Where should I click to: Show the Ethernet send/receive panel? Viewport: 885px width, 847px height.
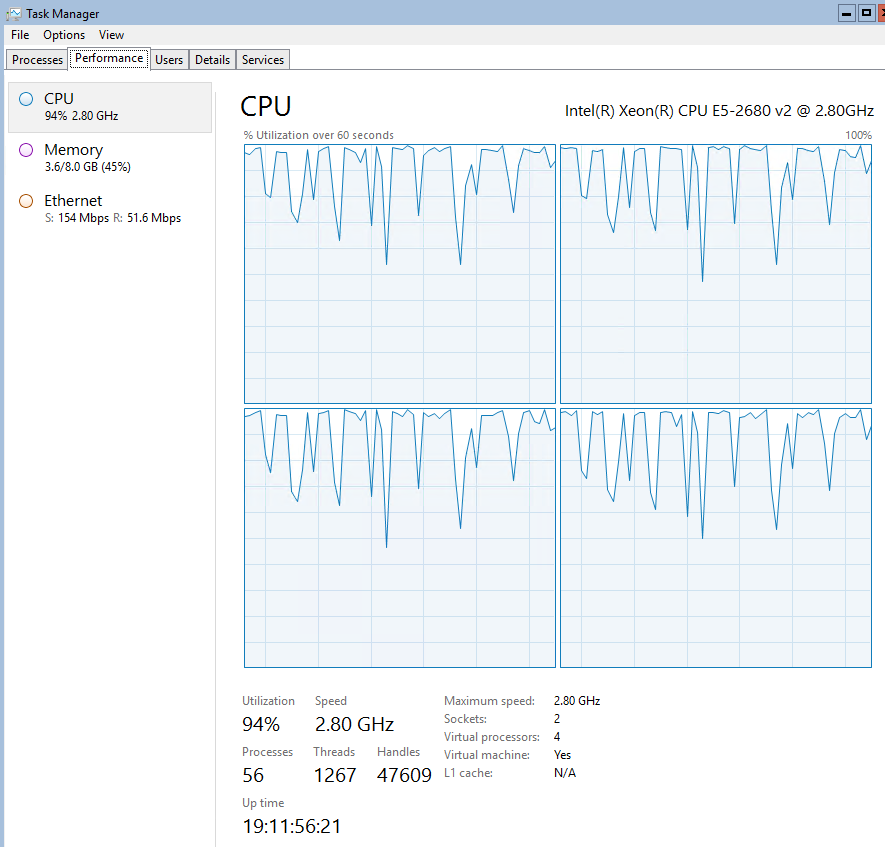pyautogui.click(x=110, y=209)
